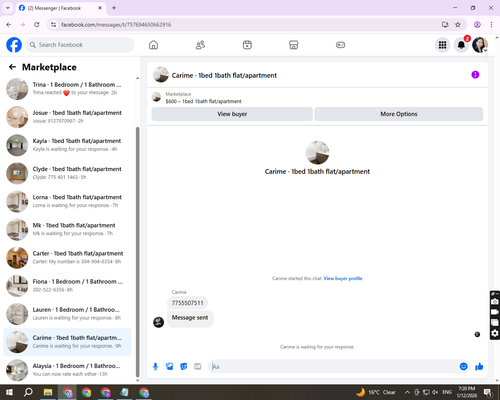This screenshot has width=500, height=400.
Task: Open Windows Start menu
Action: [9, 392]
